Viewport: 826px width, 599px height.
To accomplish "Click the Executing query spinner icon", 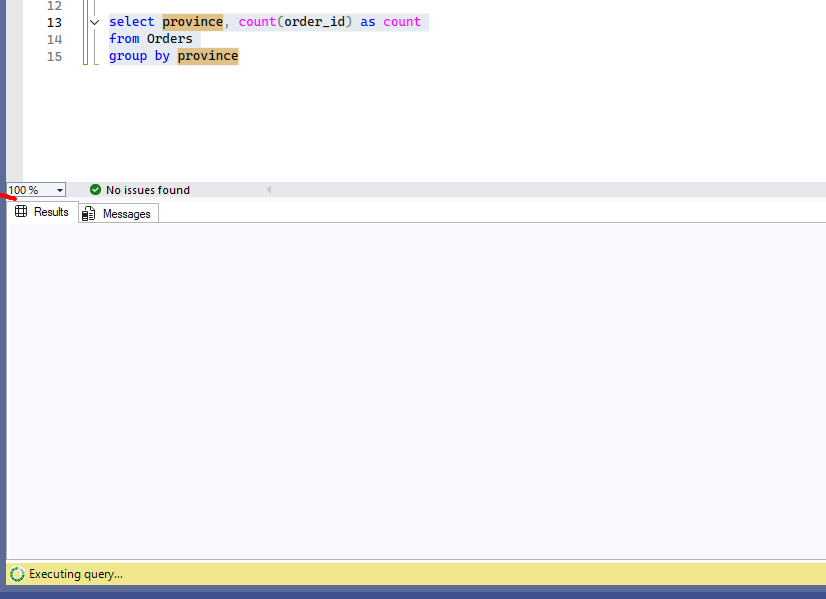I will point(17,574).
